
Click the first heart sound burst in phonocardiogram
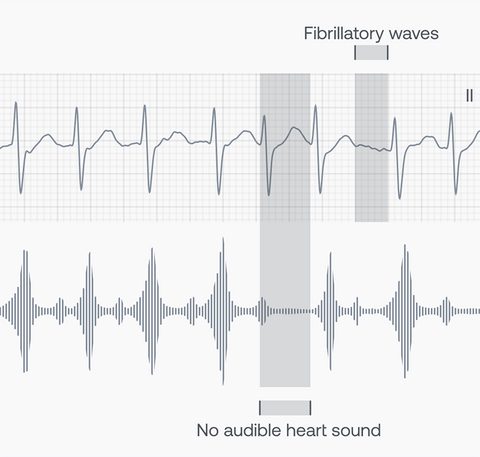(25, 311)
